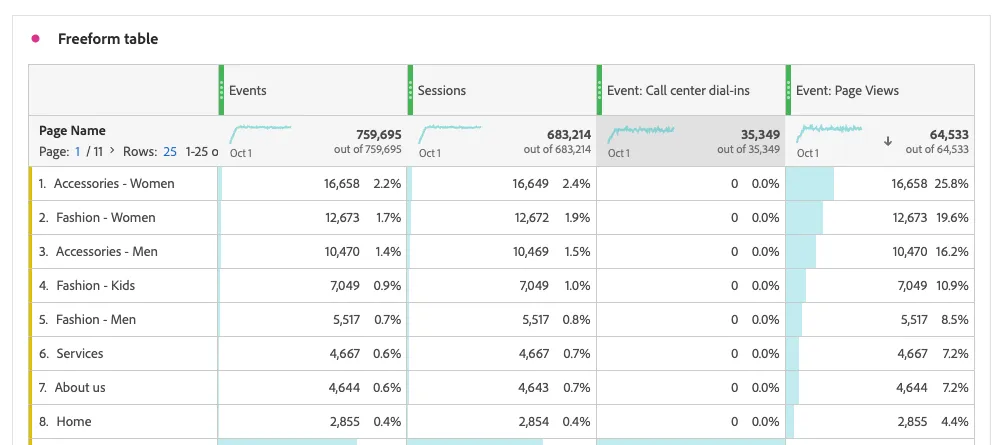Select the Events column header

click(x=248, y=91)
